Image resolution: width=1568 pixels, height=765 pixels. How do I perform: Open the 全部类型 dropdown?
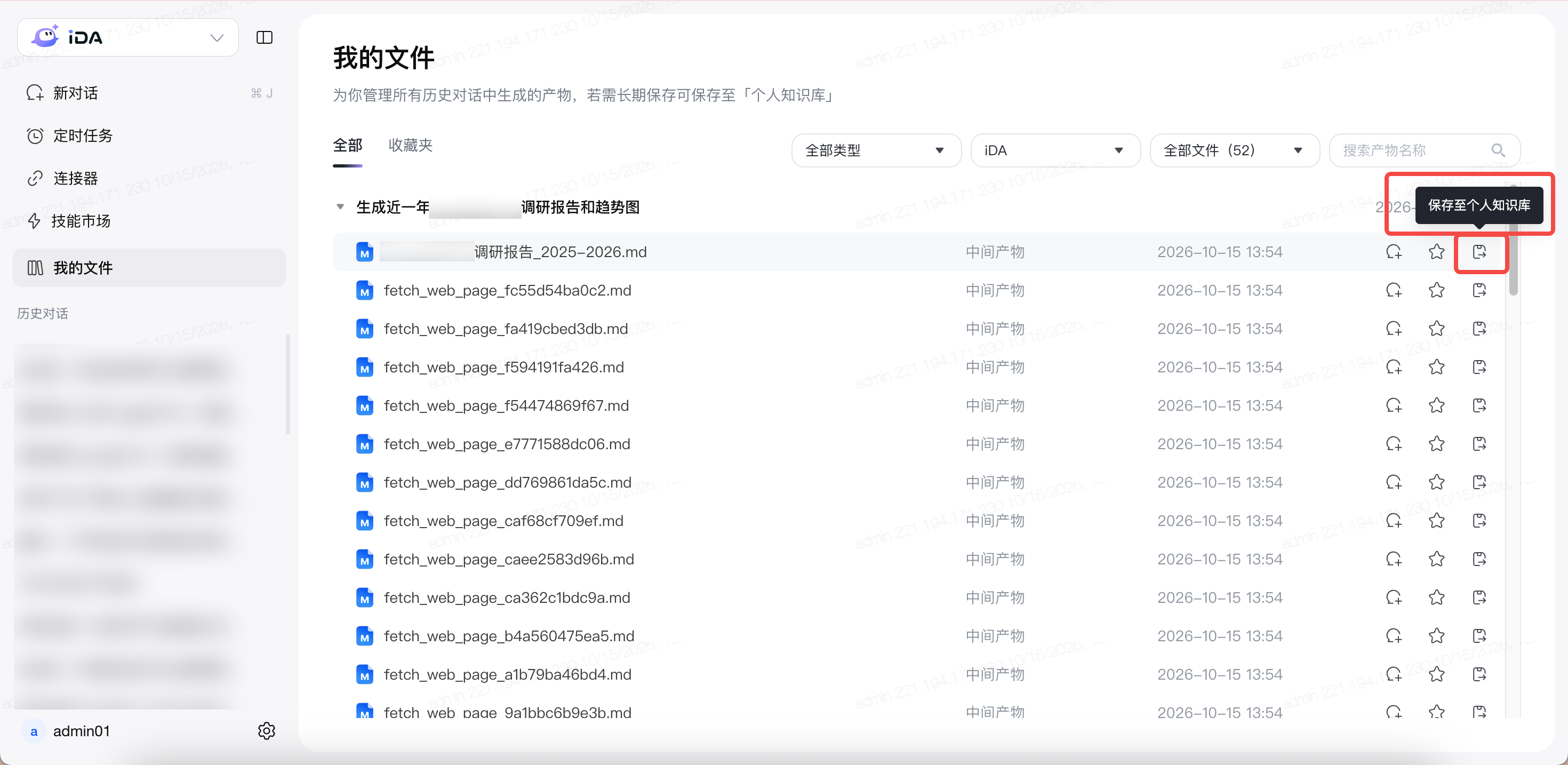point(876,150)
